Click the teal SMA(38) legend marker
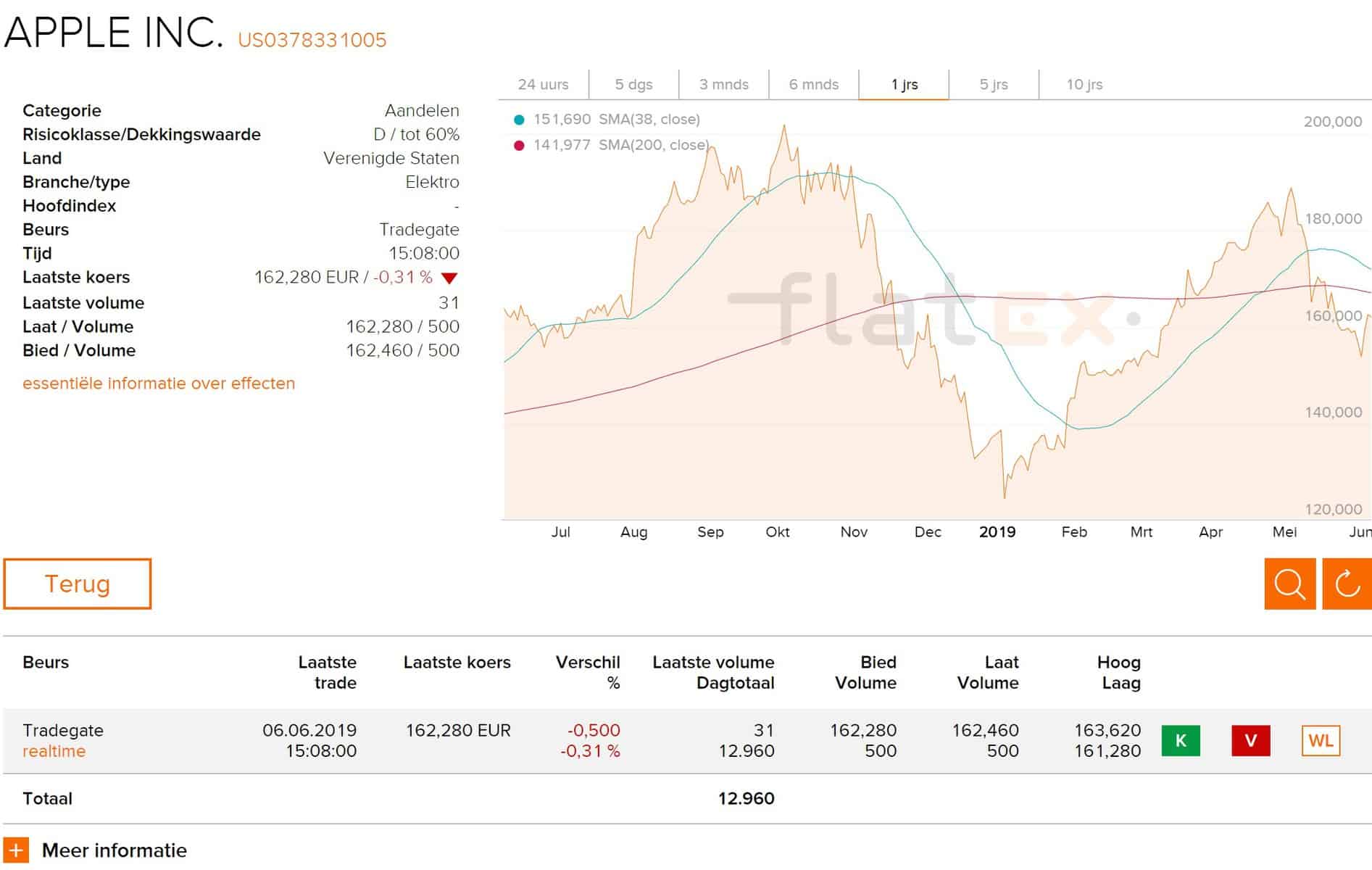This screenshot has height=870, width=1372. [517, 118]
